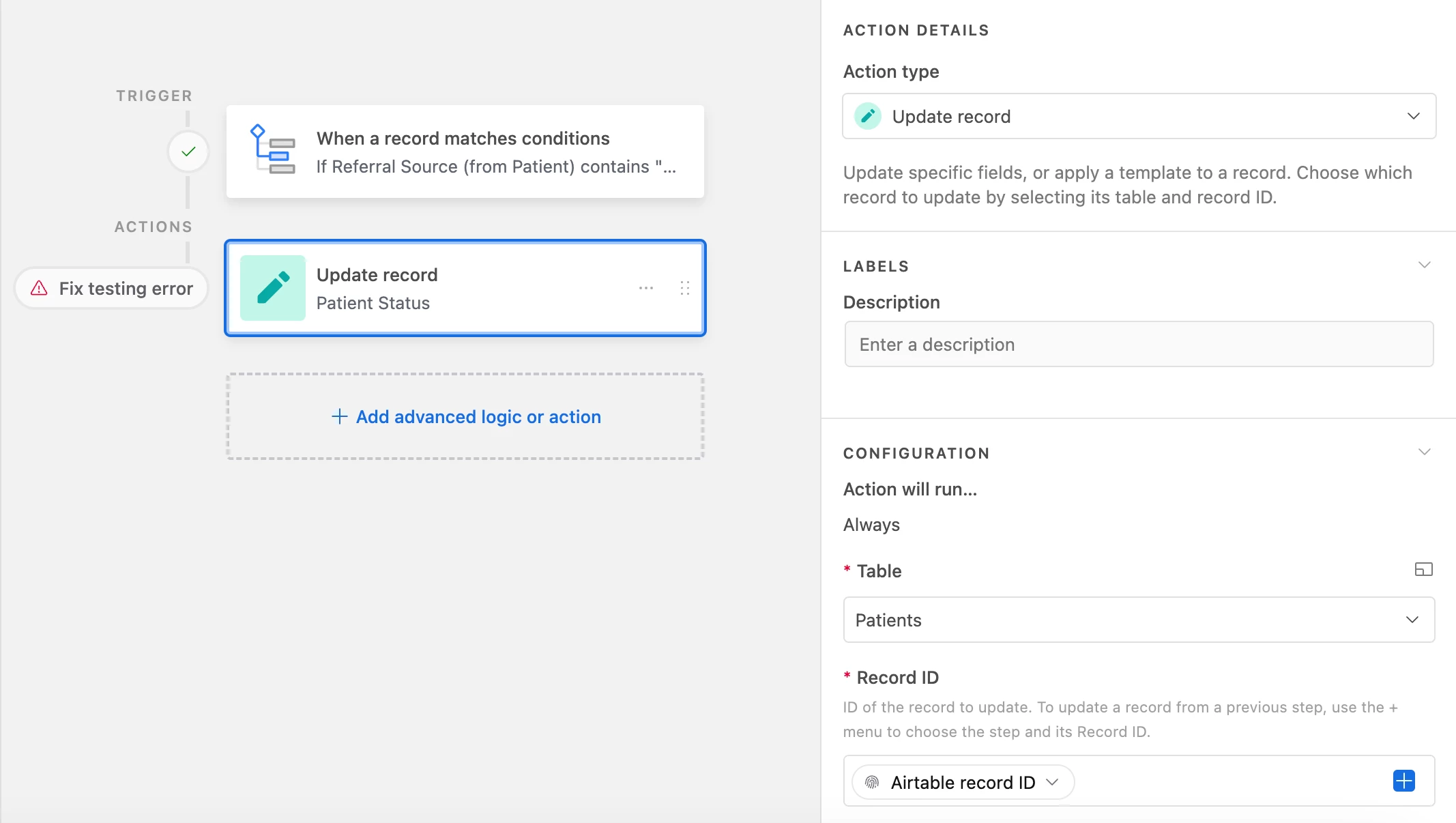Expand the Airtable record ID token chevron
Viewport: 1456px width, 823px height.
[1053, 782]
